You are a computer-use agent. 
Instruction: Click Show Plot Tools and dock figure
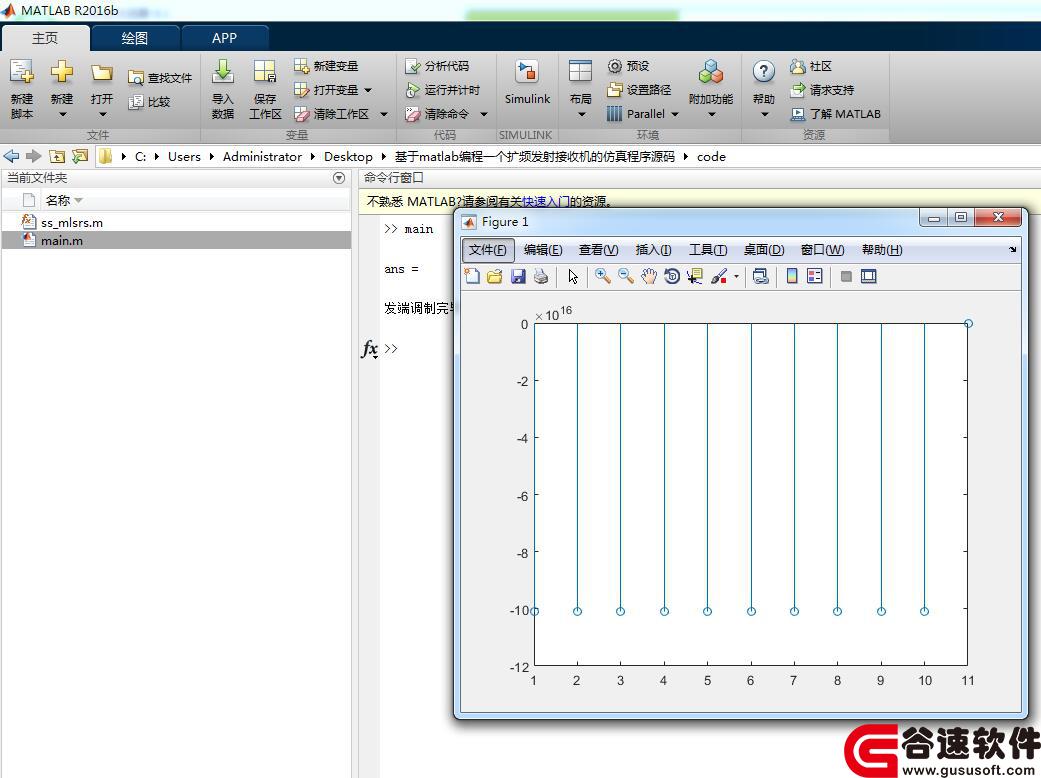[868, 276]
